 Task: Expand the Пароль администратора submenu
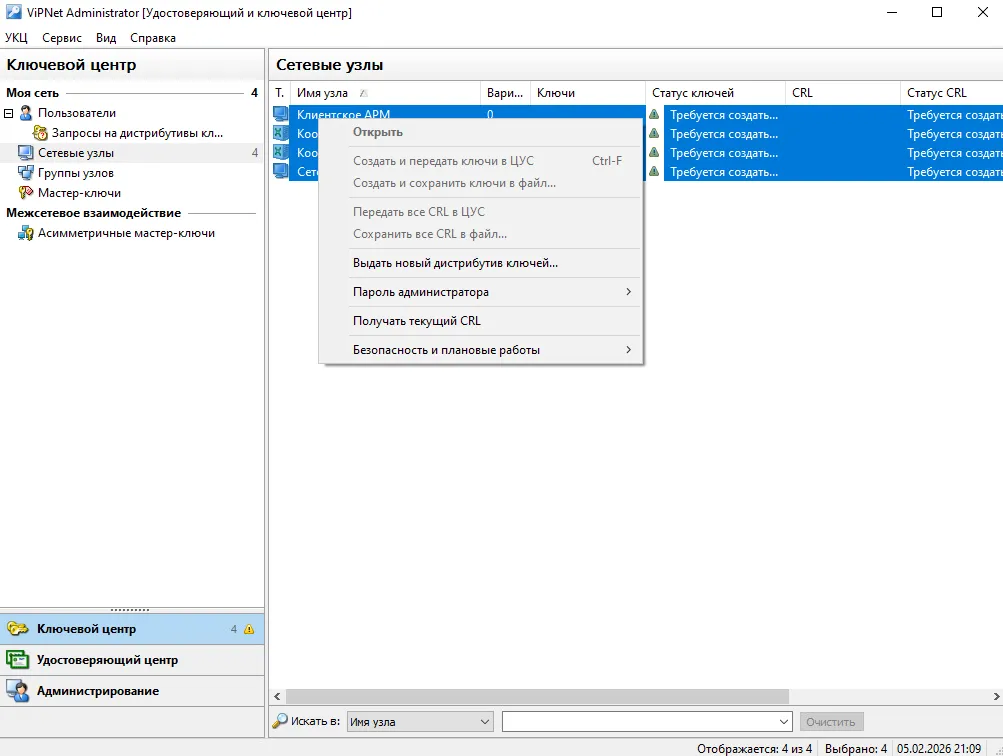628,292
